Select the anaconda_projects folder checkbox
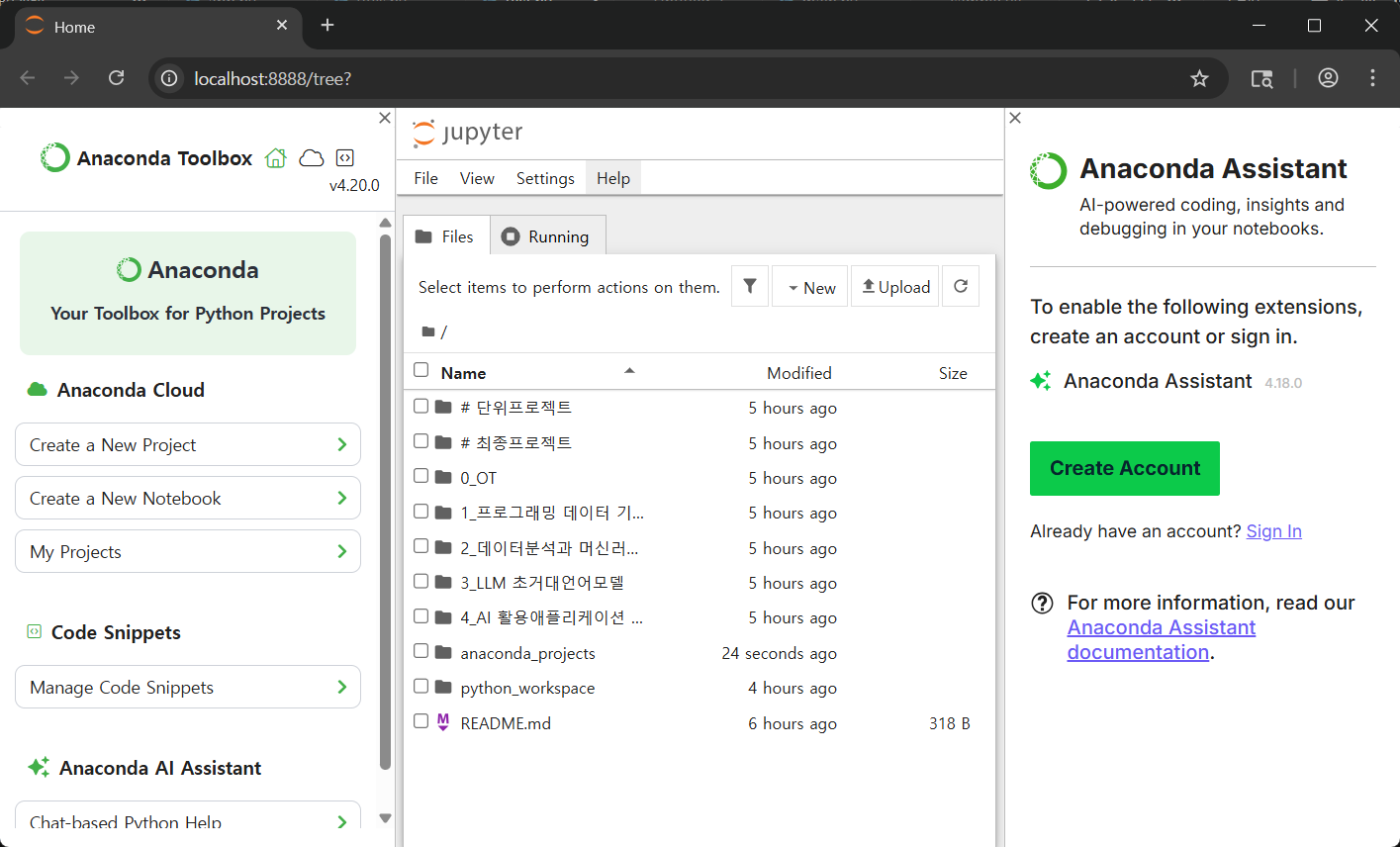Screen dimensions: 1400x847 point(421,651)
